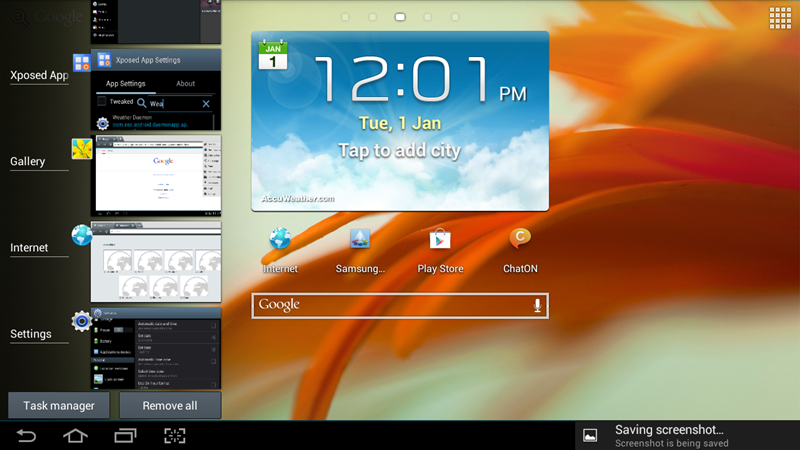Tap the magnifier in Xposed thumbnail
The image size is (800, 450).
(x=141, y=103)
